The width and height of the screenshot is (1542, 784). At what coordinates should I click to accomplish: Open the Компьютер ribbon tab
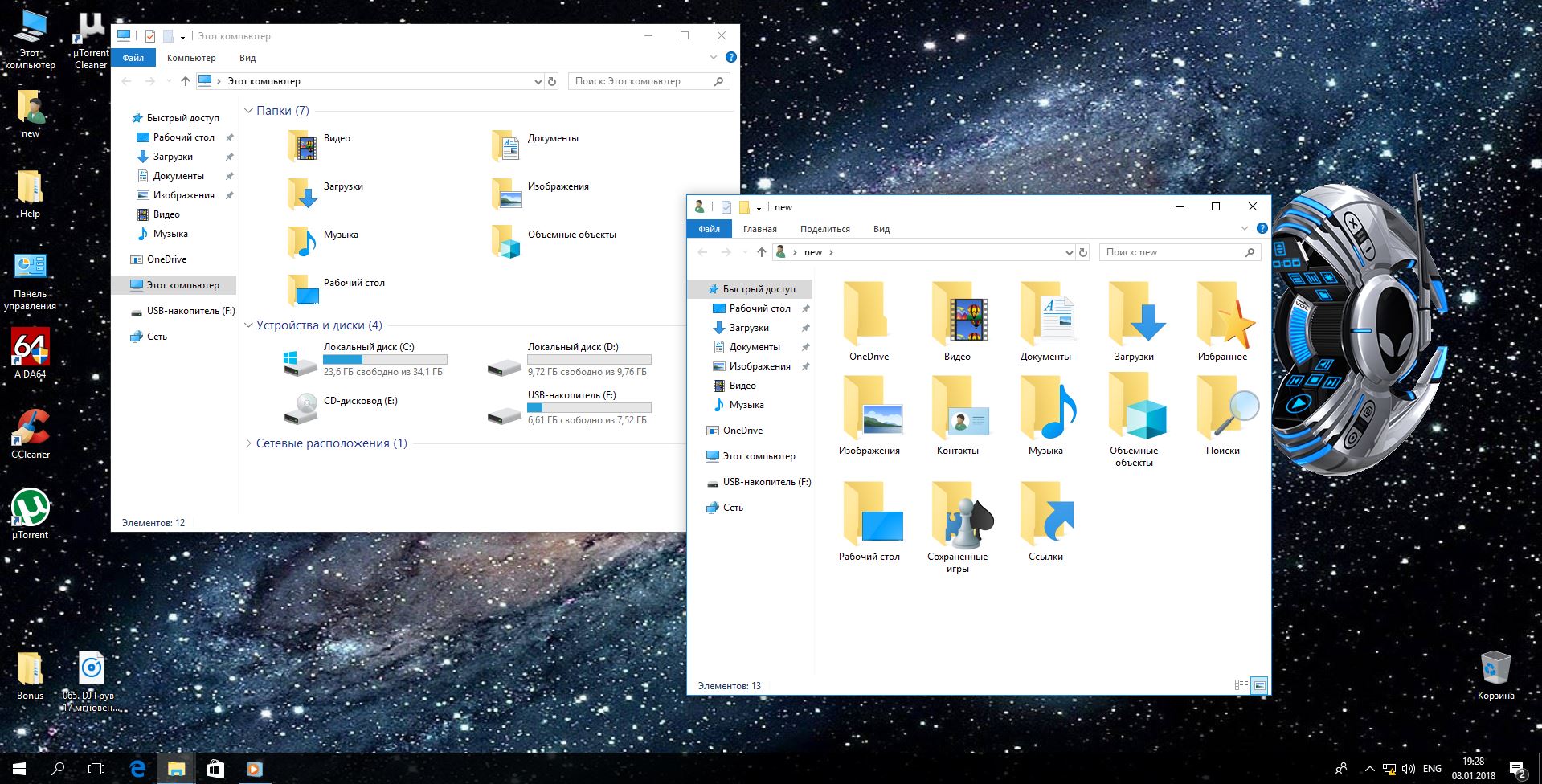191,58
